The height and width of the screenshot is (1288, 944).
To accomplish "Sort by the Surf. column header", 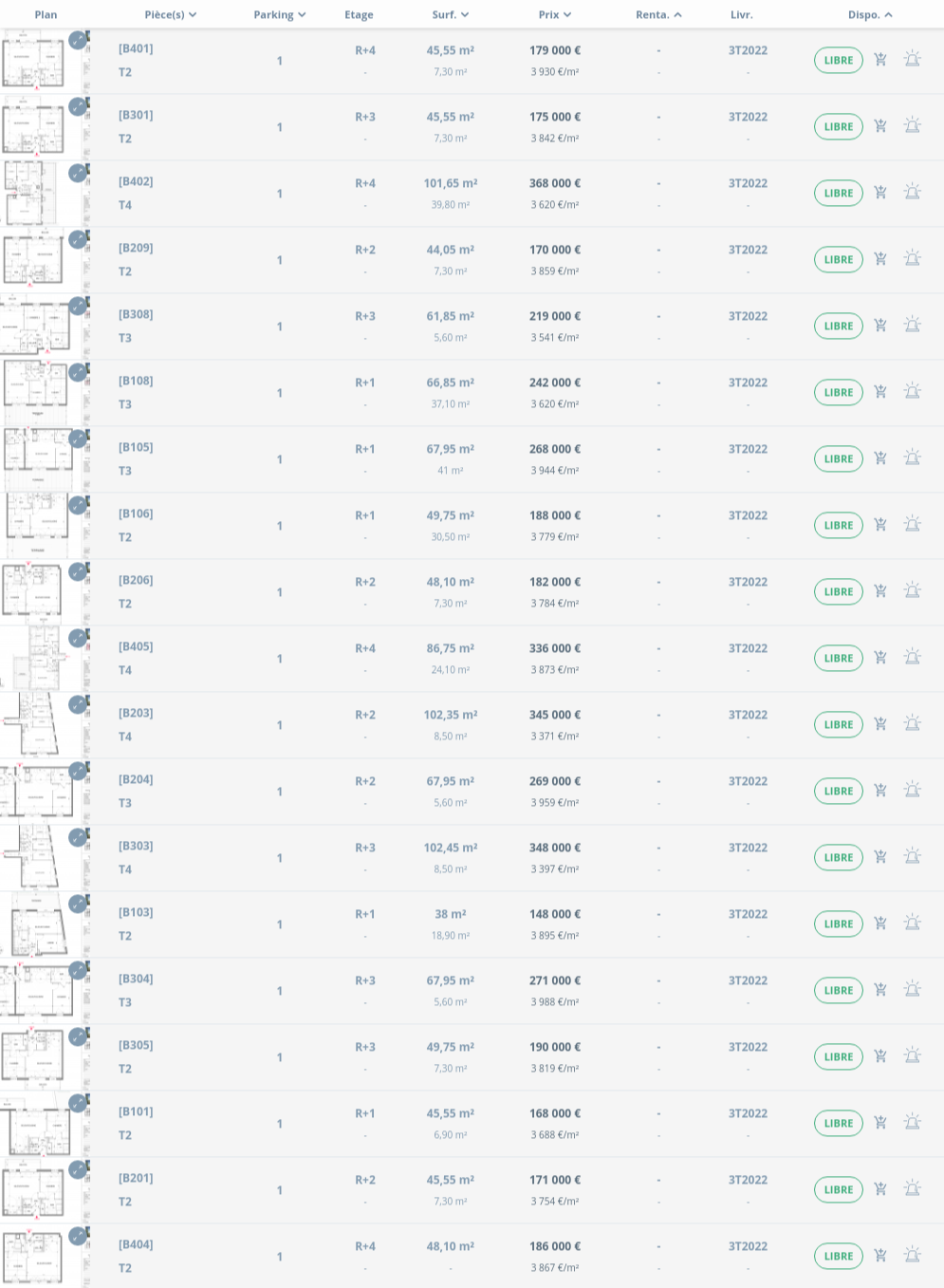I will pos(451,15).
